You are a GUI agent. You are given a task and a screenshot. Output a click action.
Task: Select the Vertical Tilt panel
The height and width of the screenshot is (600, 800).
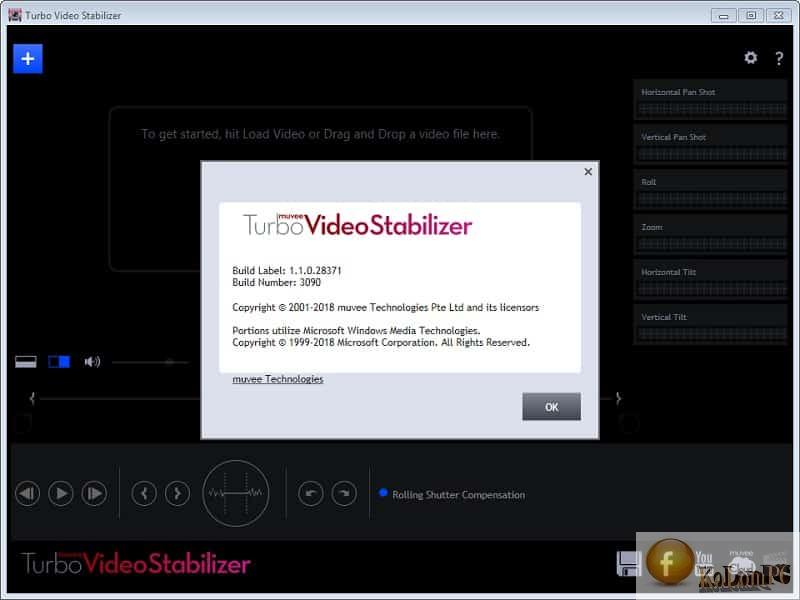pos(710,324)
